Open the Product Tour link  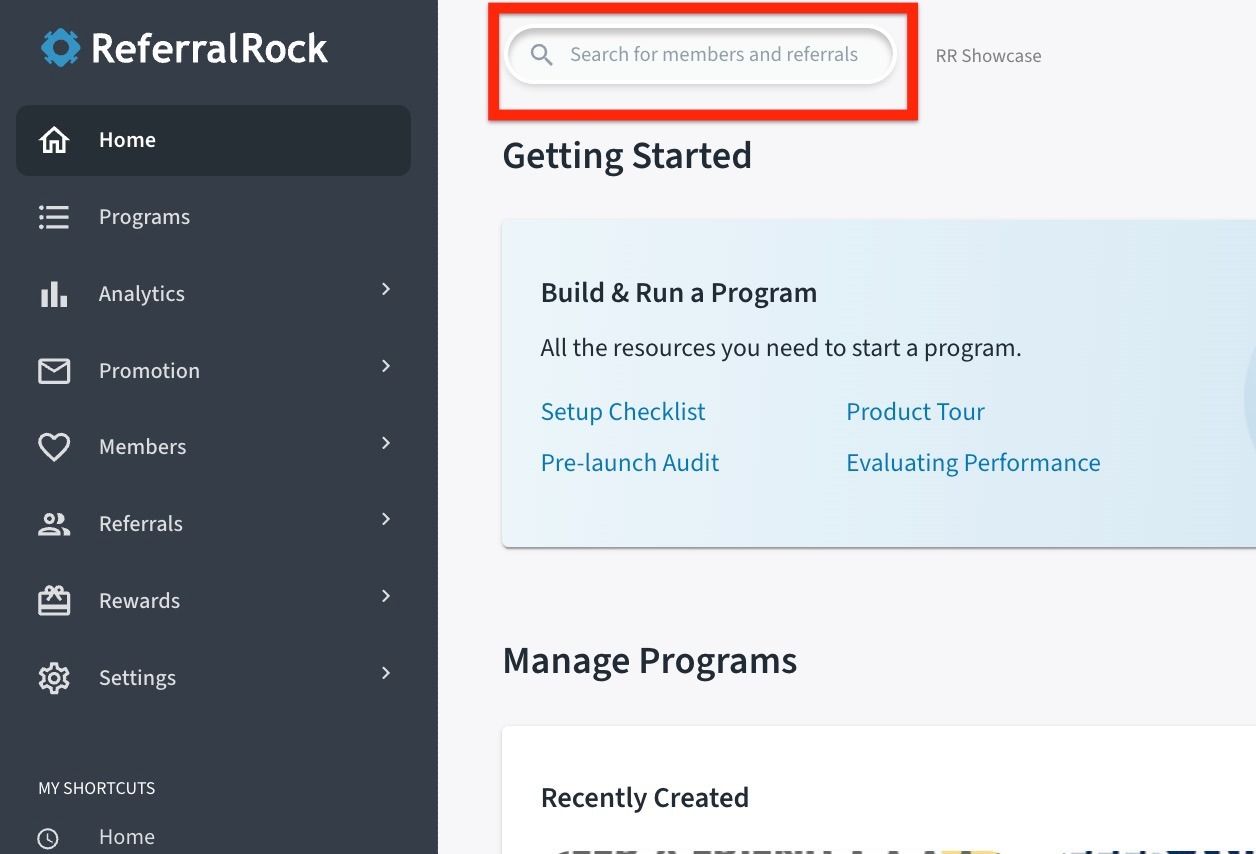coord(915,412)
